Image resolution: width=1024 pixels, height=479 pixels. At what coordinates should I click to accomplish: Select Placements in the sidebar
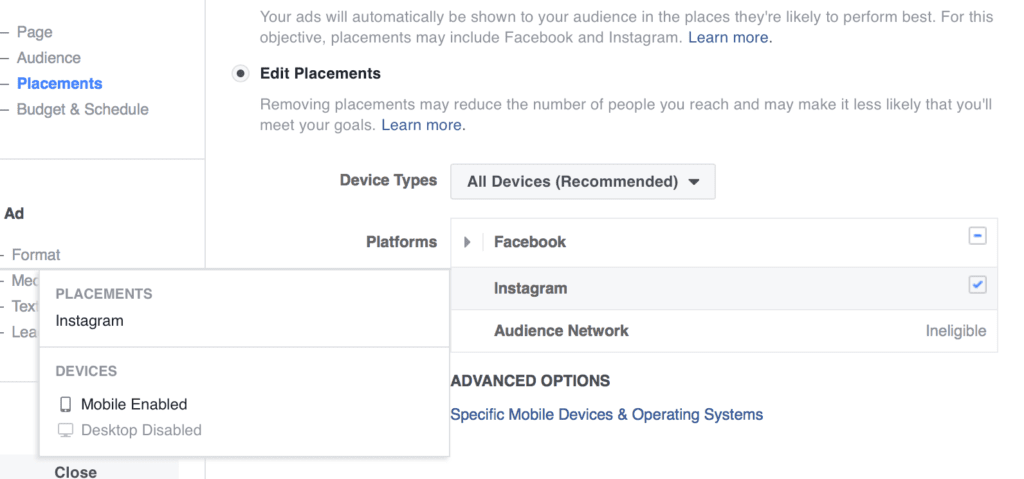coord(59,84)
